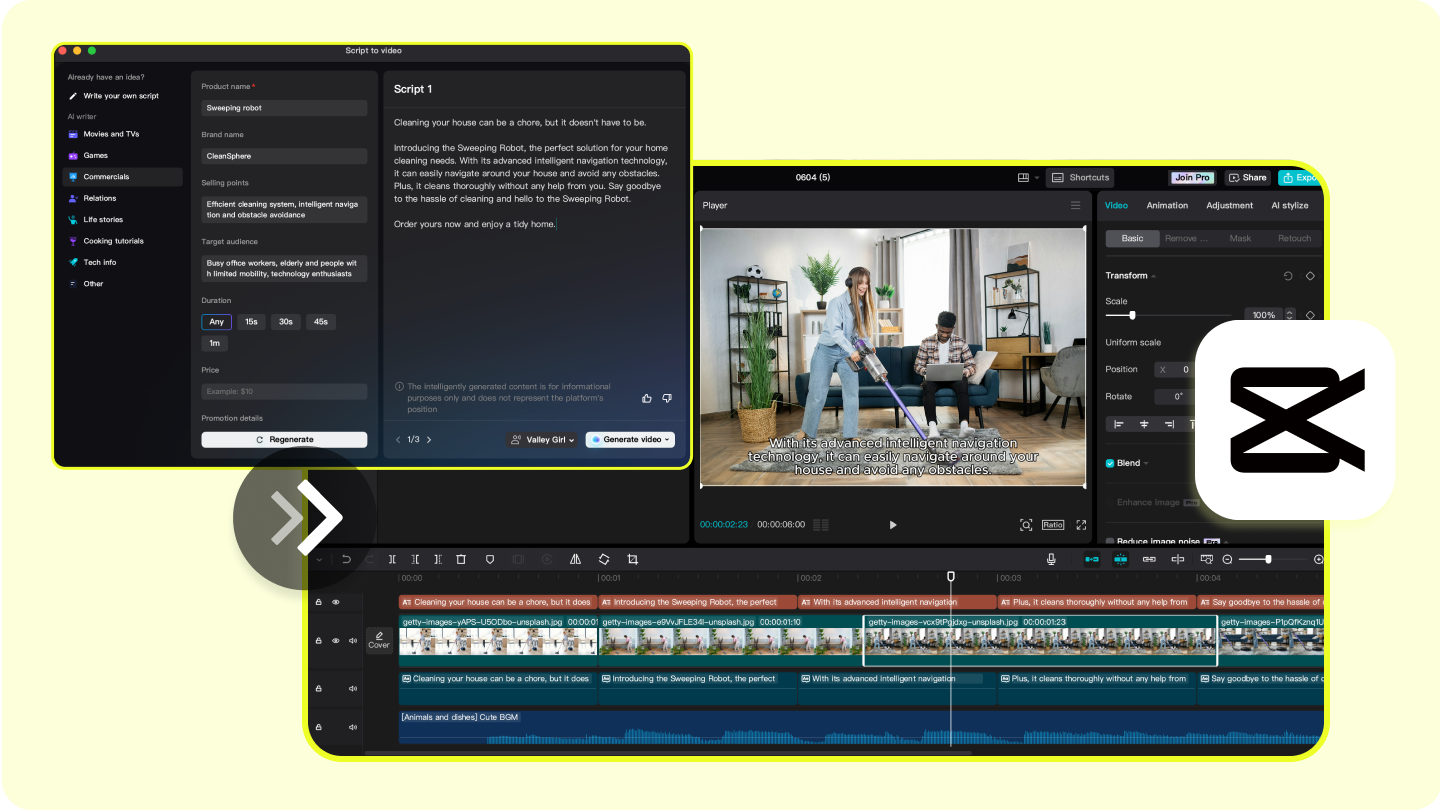Click the thumbs up icon for Script 1
This screenshot has width=1440, height=810.
pyautogui.click(x=647, y=398)
